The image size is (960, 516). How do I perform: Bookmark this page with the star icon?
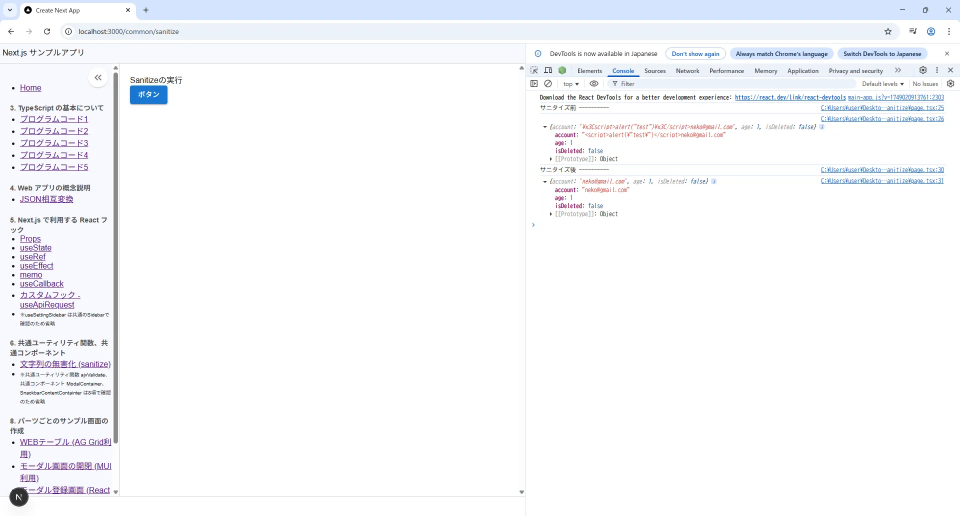coord(888,31)
